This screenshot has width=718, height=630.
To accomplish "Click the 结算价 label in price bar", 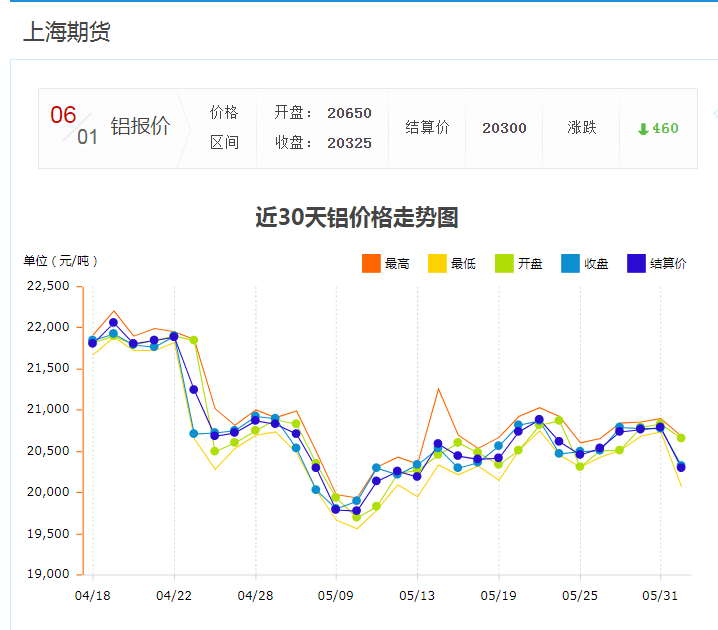I will tap(427, 128).
